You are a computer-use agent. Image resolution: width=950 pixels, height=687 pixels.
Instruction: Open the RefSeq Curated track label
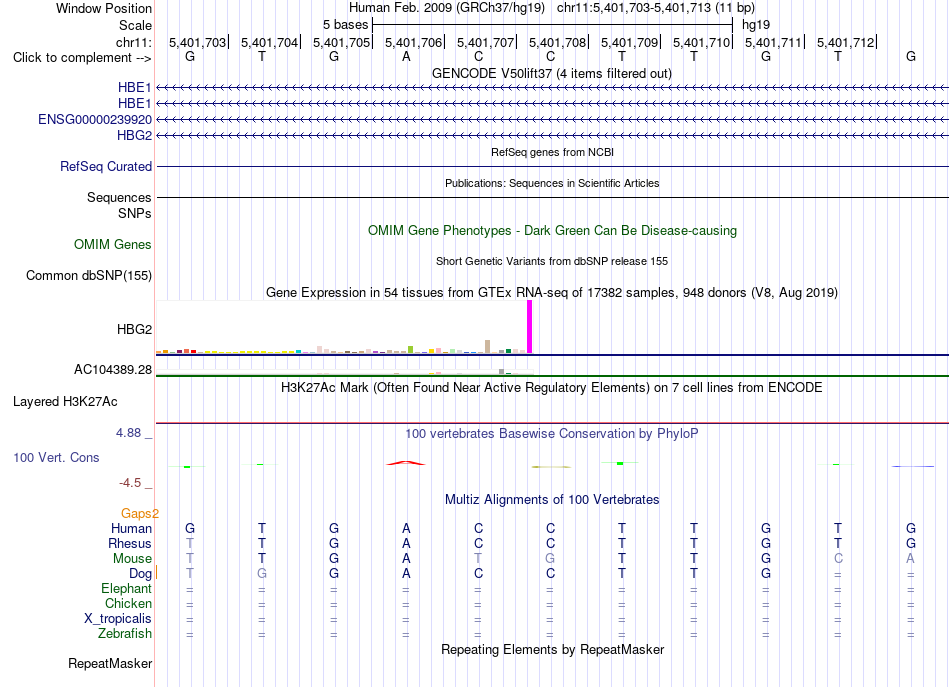106,166
